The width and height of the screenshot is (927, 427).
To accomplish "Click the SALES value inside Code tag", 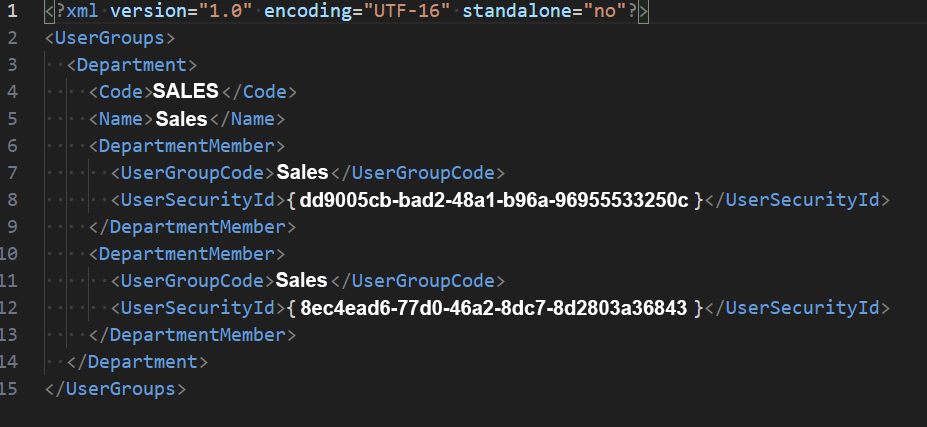I will [185, 92].
